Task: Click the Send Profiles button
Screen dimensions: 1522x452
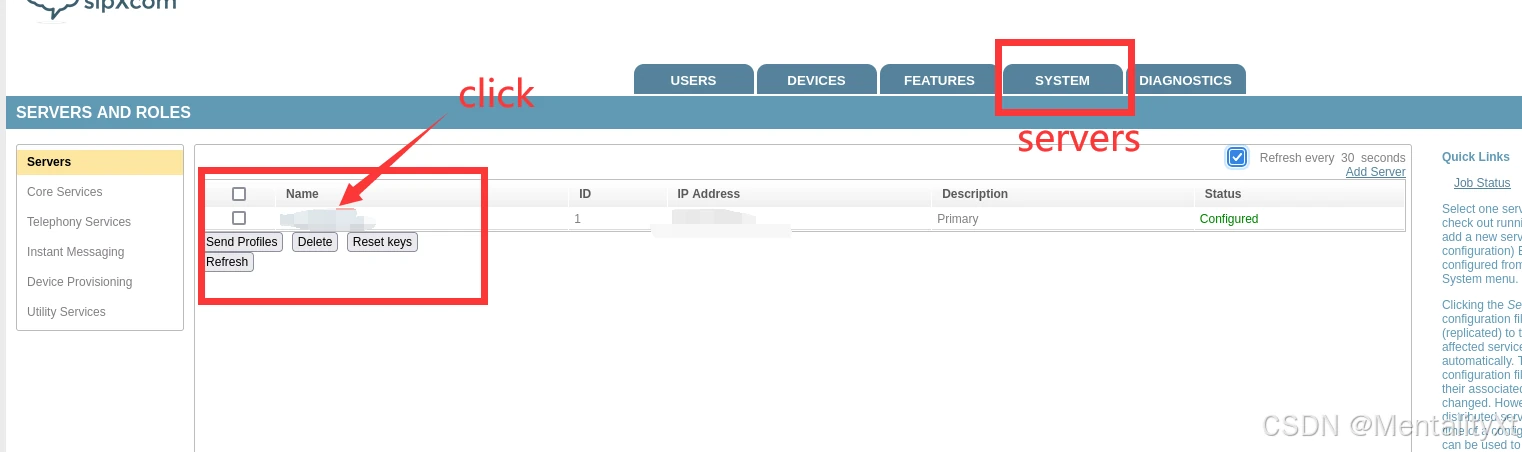Action: pos(242,242)
